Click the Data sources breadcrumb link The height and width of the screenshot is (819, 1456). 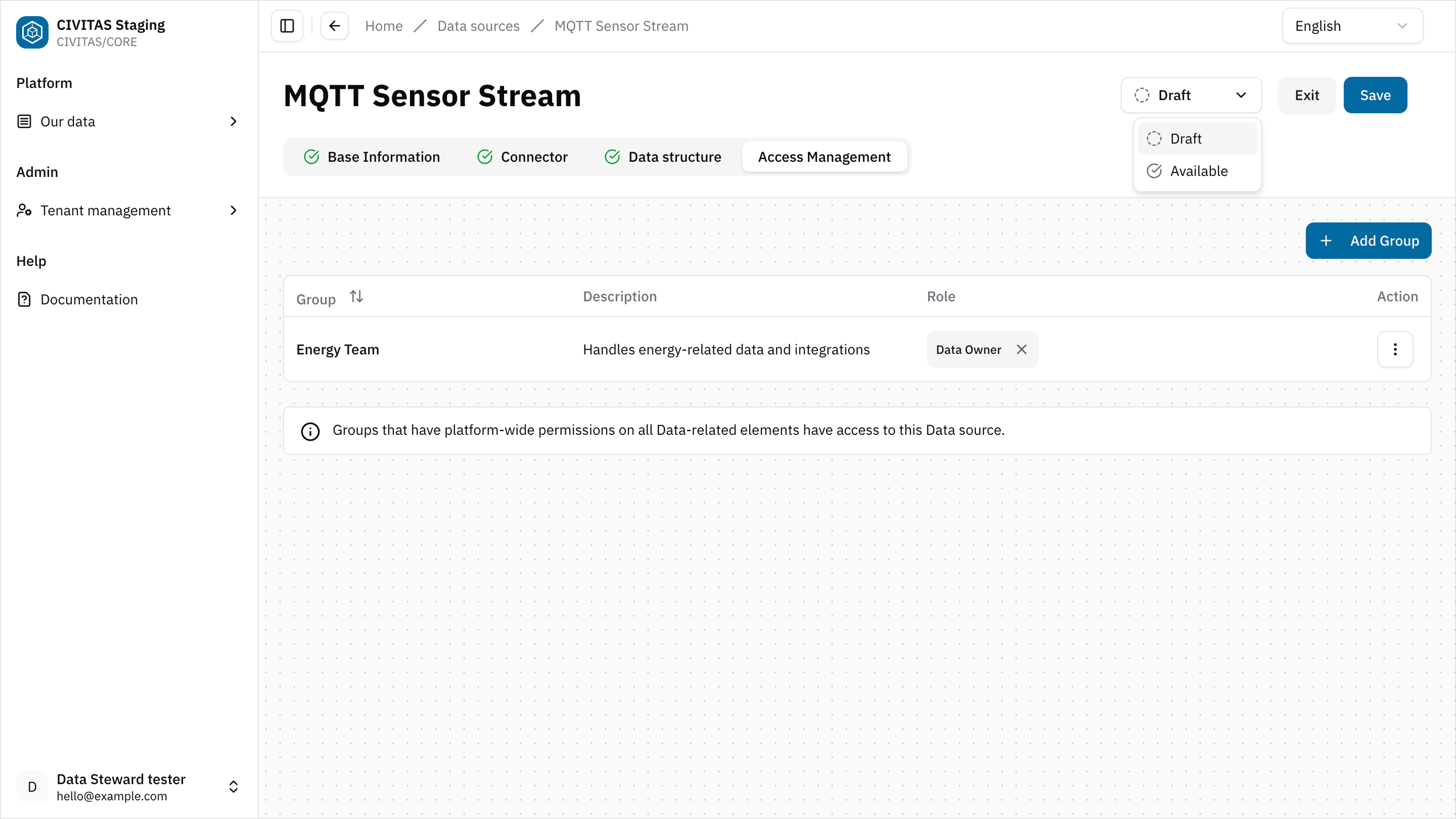coord(478,25)
